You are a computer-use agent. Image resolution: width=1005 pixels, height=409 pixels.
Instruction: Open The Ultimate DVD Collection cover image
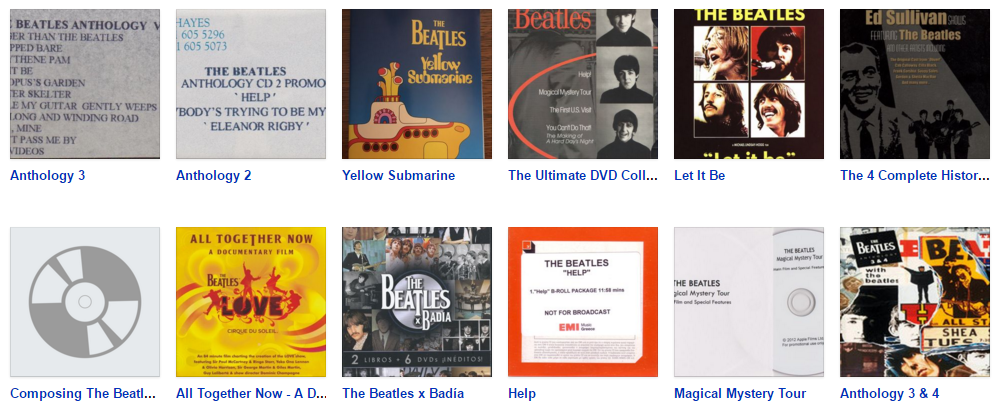[583, 84]
